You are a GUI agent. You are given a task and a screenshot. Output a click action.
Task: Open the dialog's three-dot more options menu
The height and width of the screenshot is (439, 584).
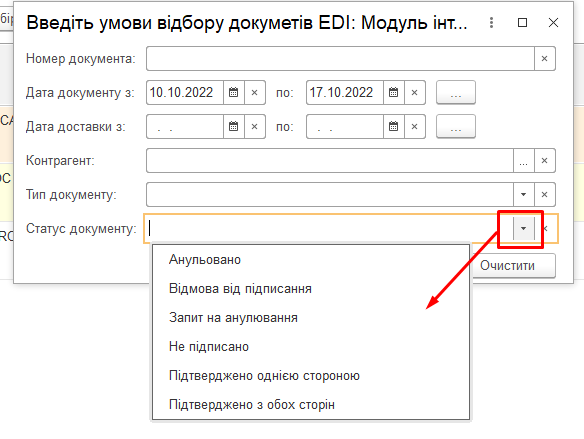(x=491, y=23)
